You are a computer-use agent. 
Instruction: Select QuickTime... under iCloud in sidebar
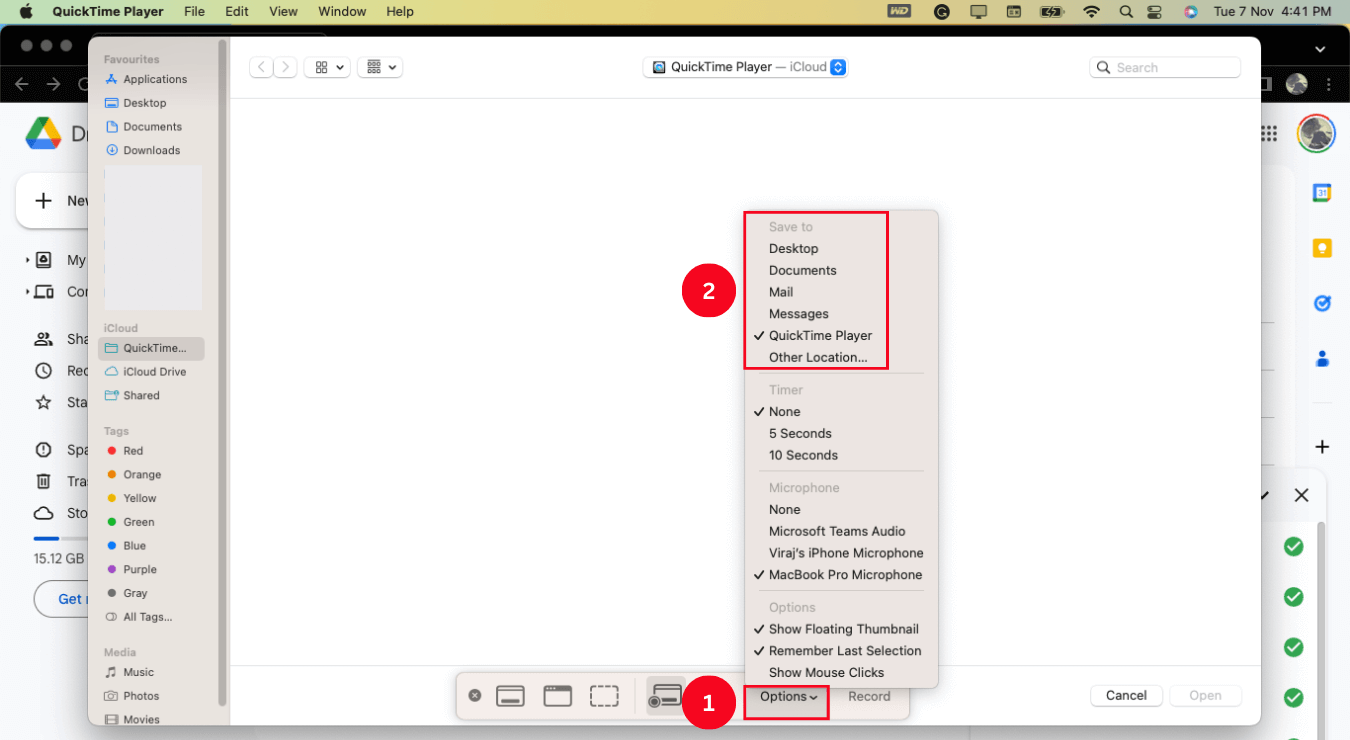pos(152,348)
